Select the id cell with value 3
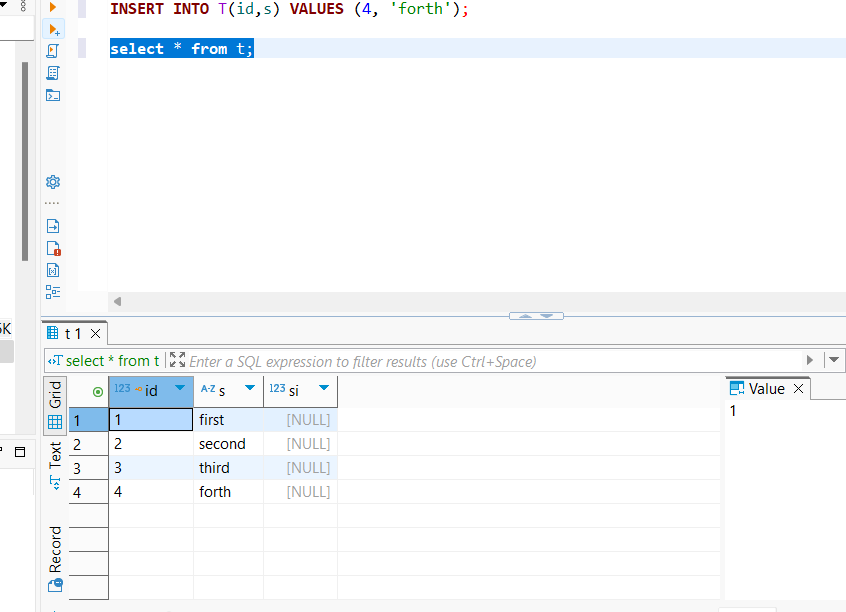The width and height of the screenshot is (846, 612). pos(151,468)
